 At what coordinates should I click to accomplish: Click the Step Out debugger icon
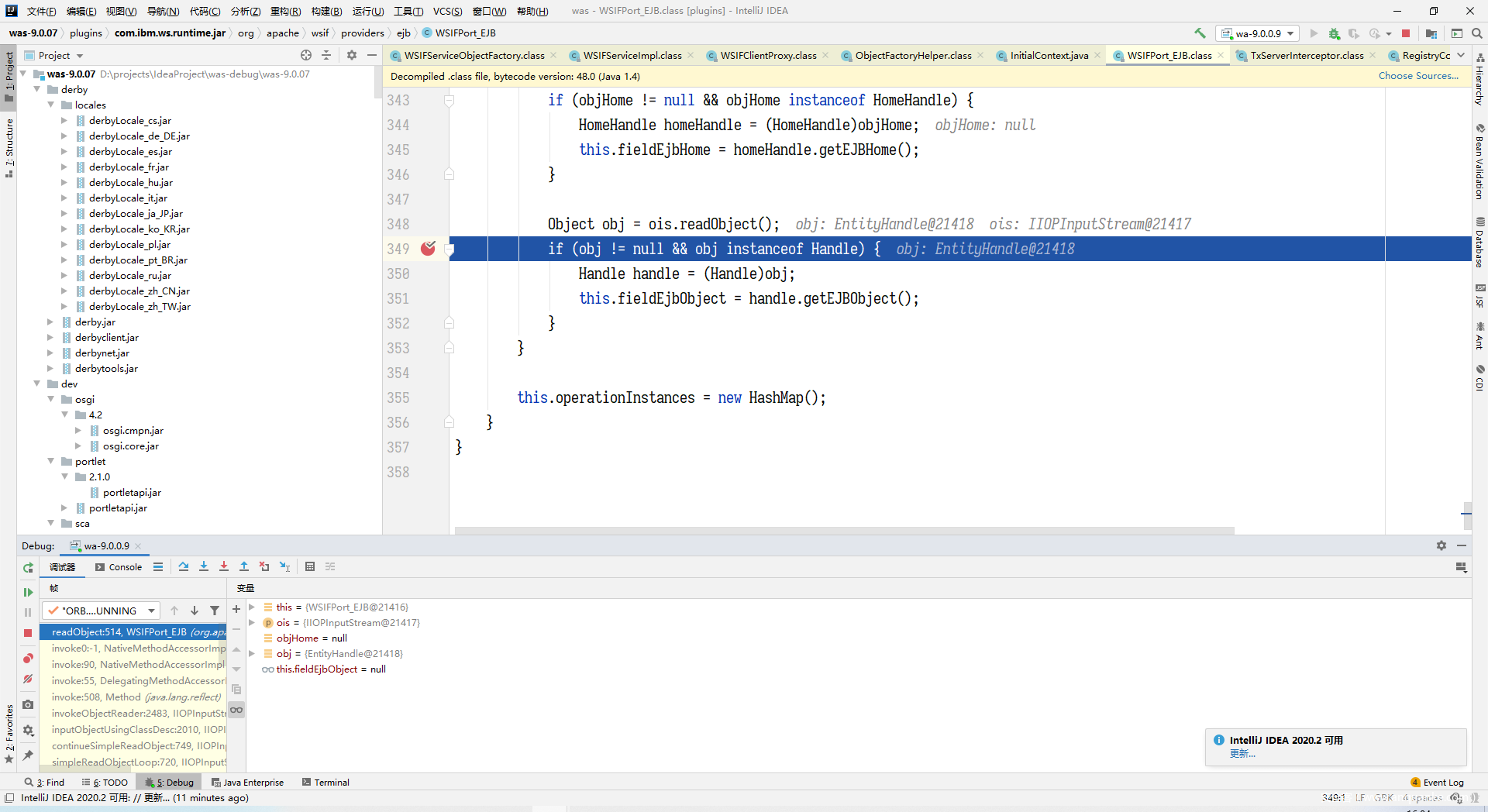pyautogui.click(x=244, y=566)
